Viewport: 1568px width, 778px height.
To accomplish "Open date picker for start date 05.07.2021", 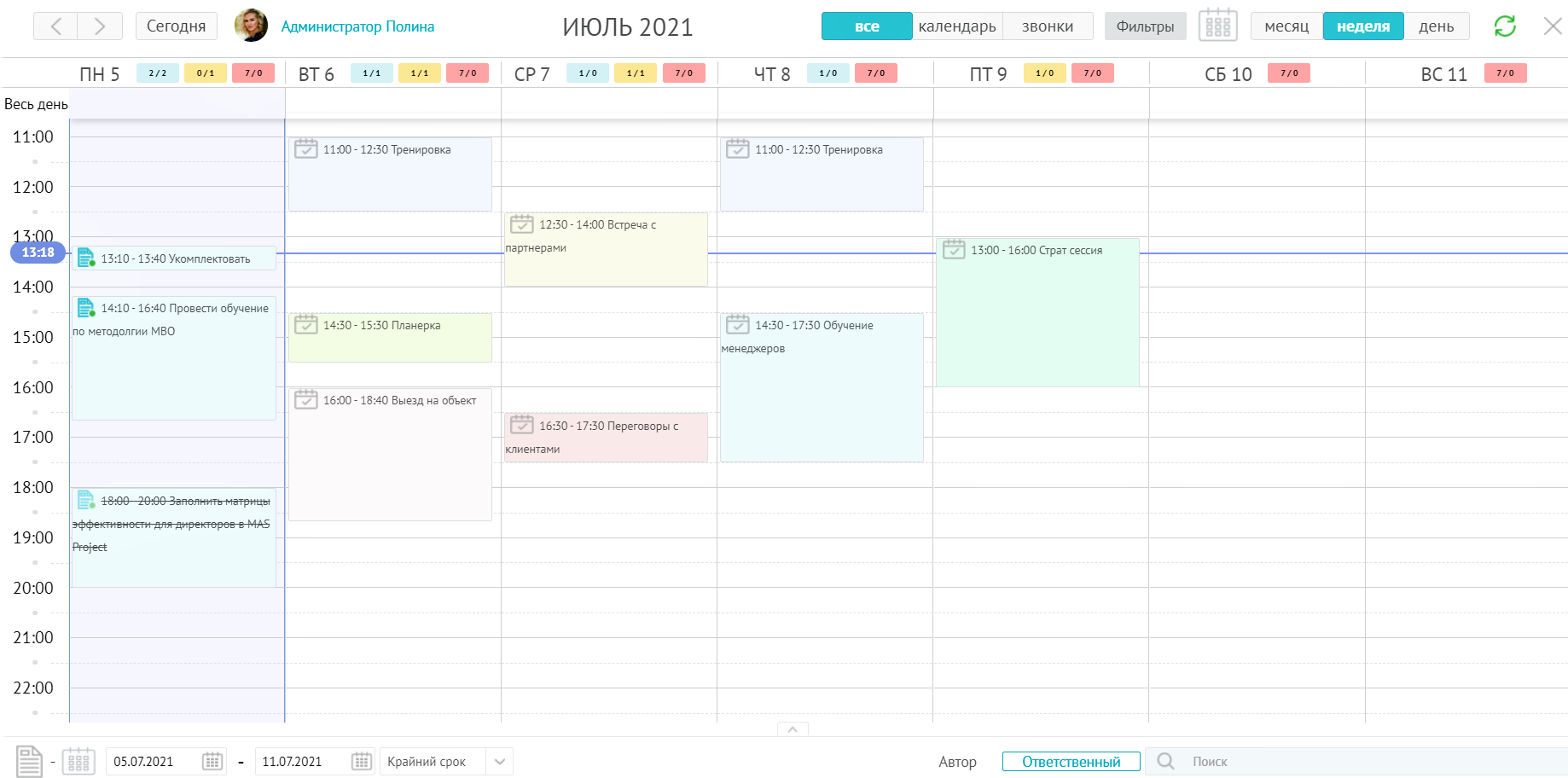I will pyautogui.click(x=212, y=761).
